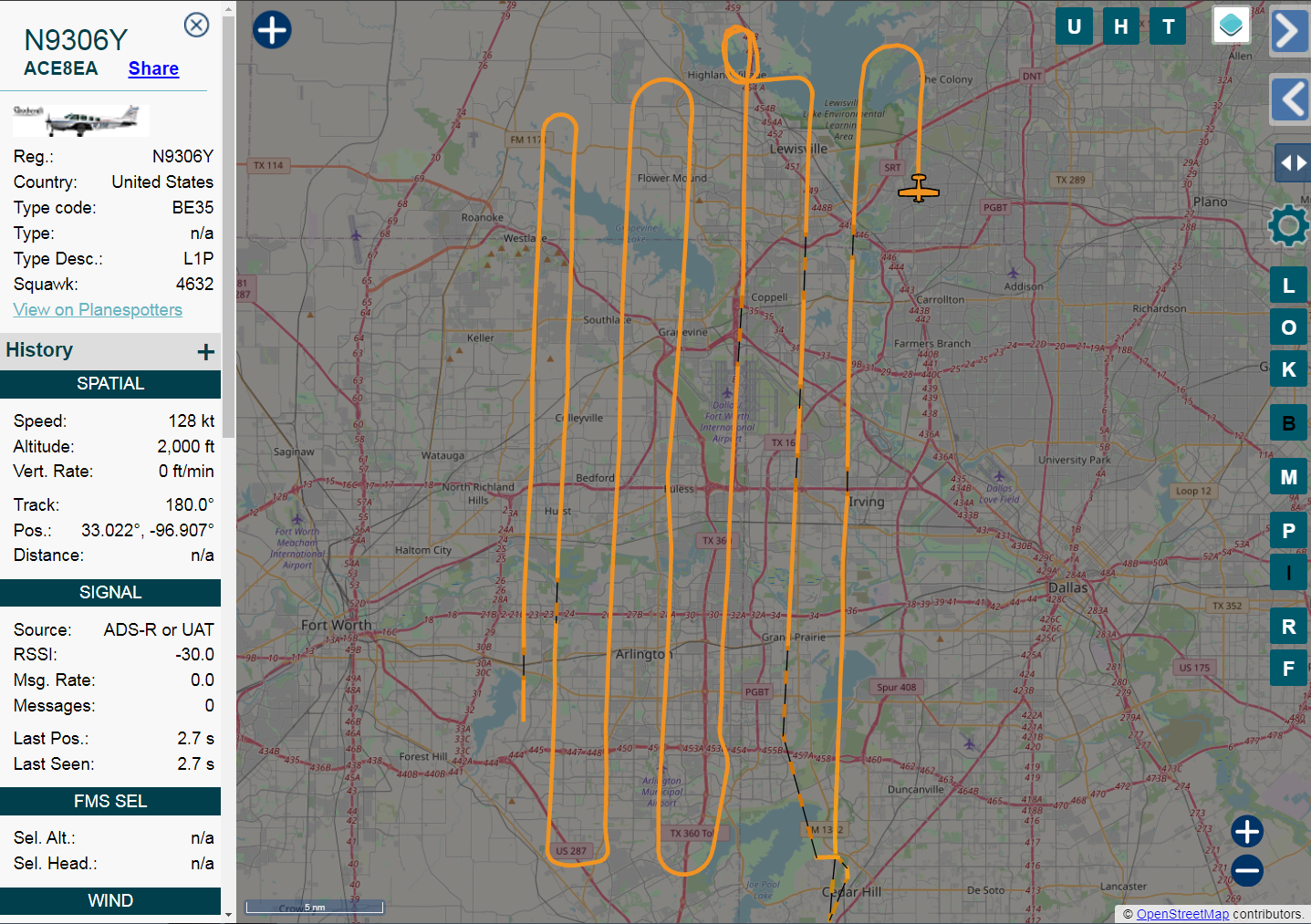Click the right chevron arrow button

click(1288, 31)
